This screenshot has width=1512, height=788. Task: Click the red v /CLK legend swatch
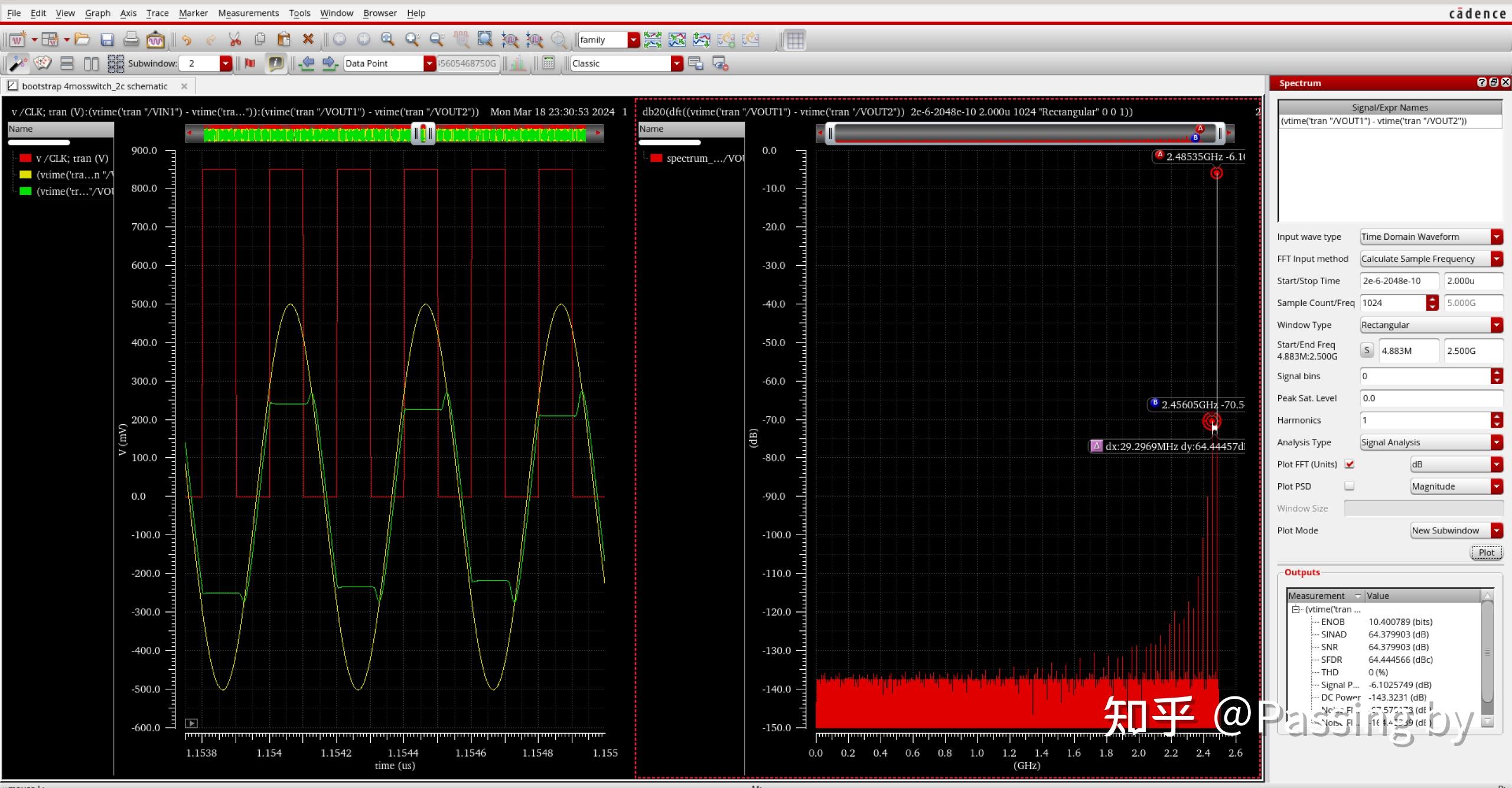(x=25, y=158)
